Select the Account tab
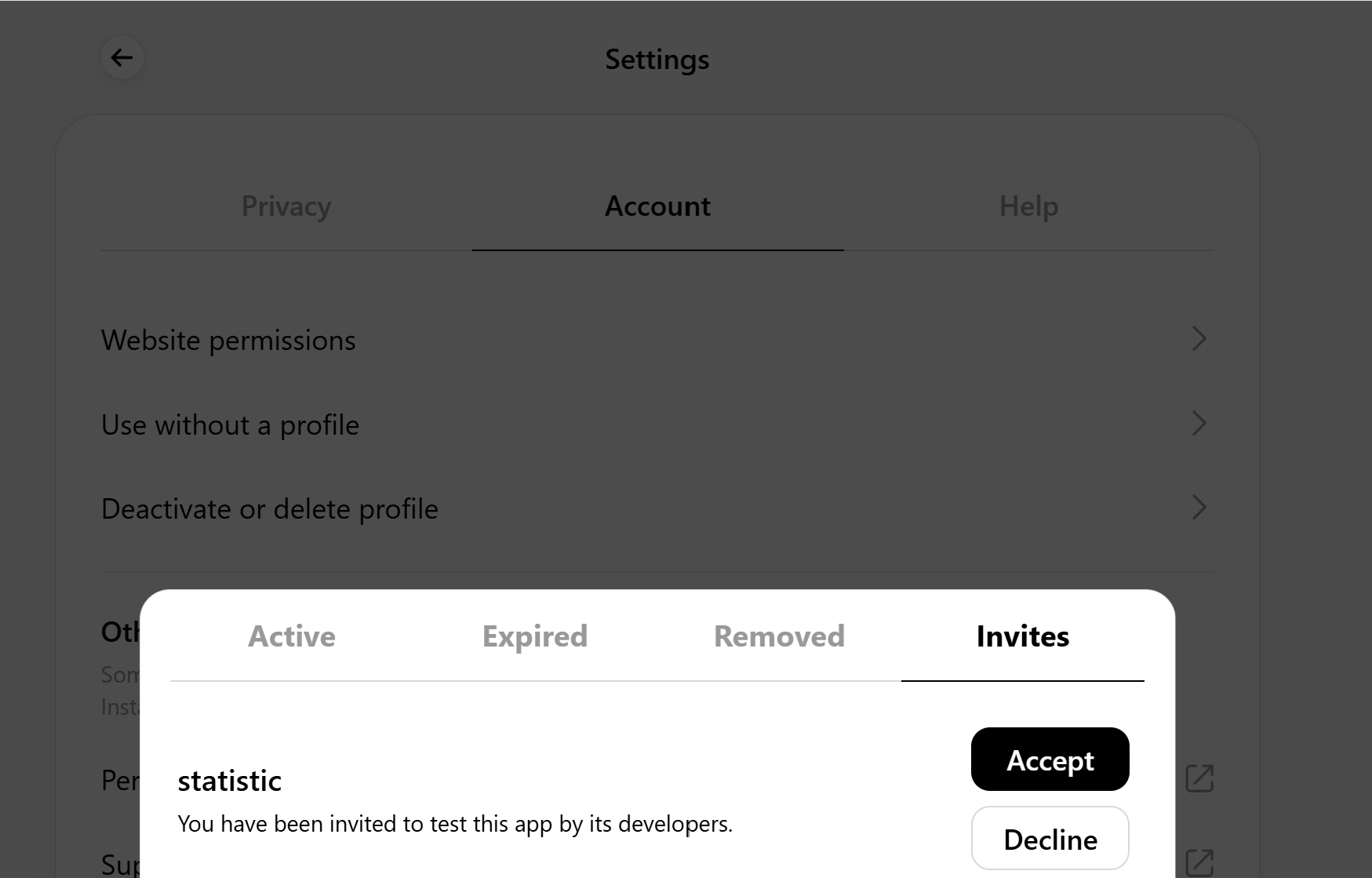 (657, 206)
